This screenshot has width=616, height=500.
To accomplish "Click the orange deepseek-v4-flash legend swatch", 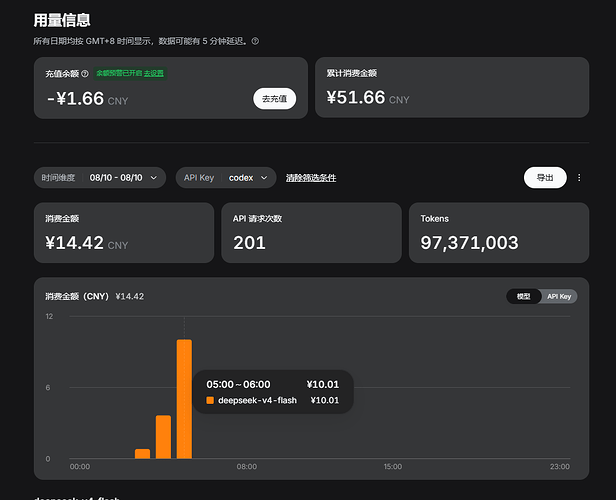I will [210, 400].
